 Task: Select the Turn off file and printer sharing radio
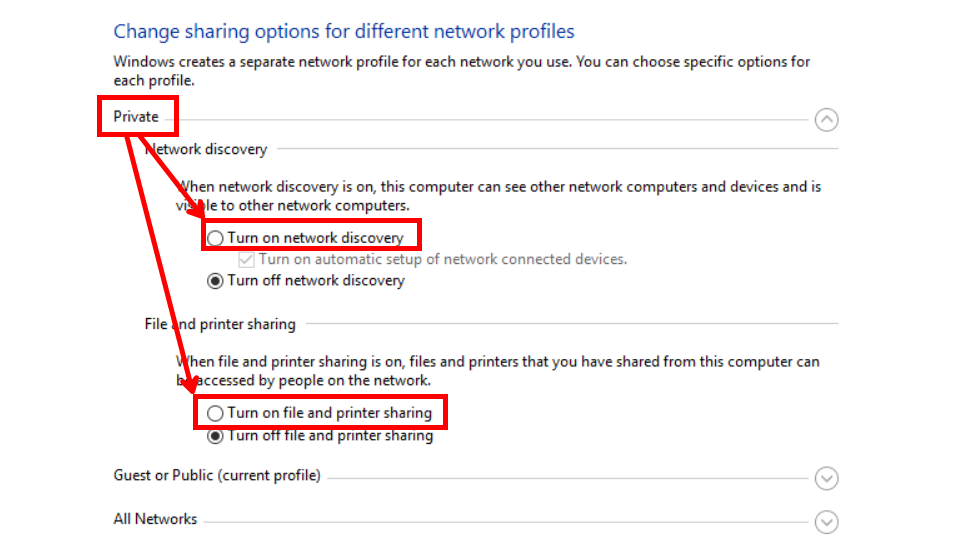point(215,436)
